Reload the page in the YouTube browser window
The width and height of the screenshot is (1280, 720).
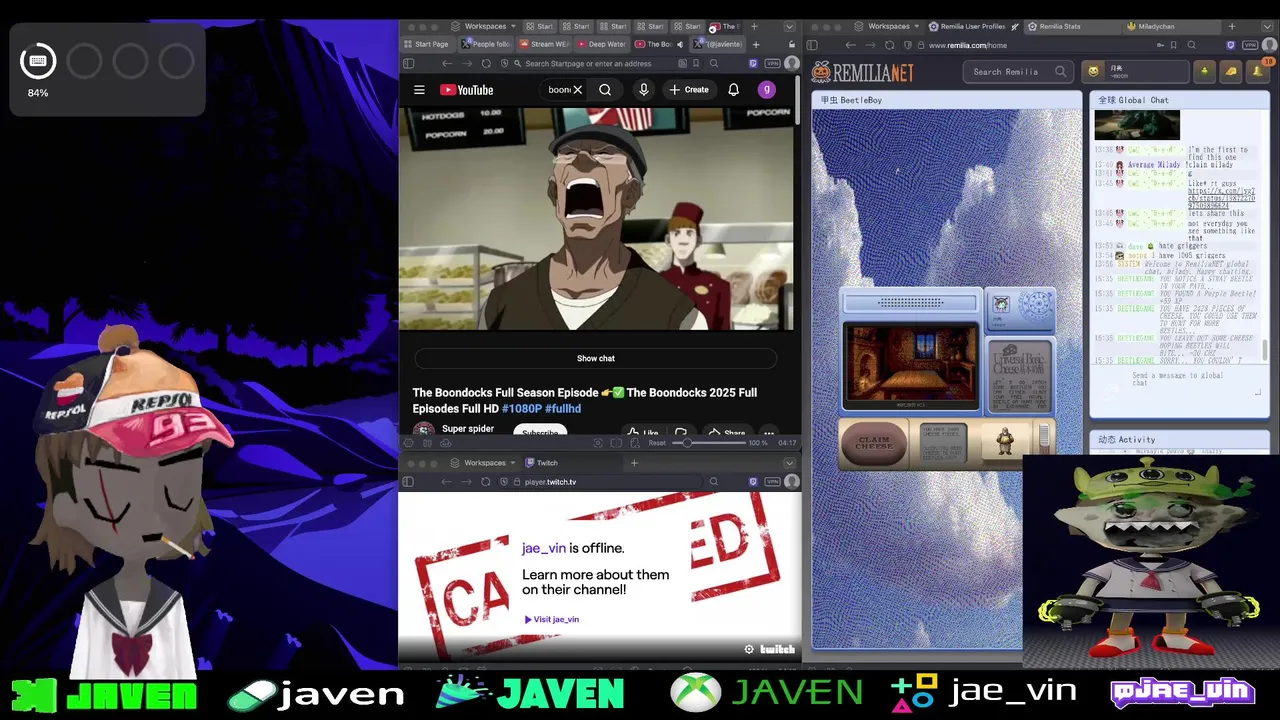pos(486,63)
